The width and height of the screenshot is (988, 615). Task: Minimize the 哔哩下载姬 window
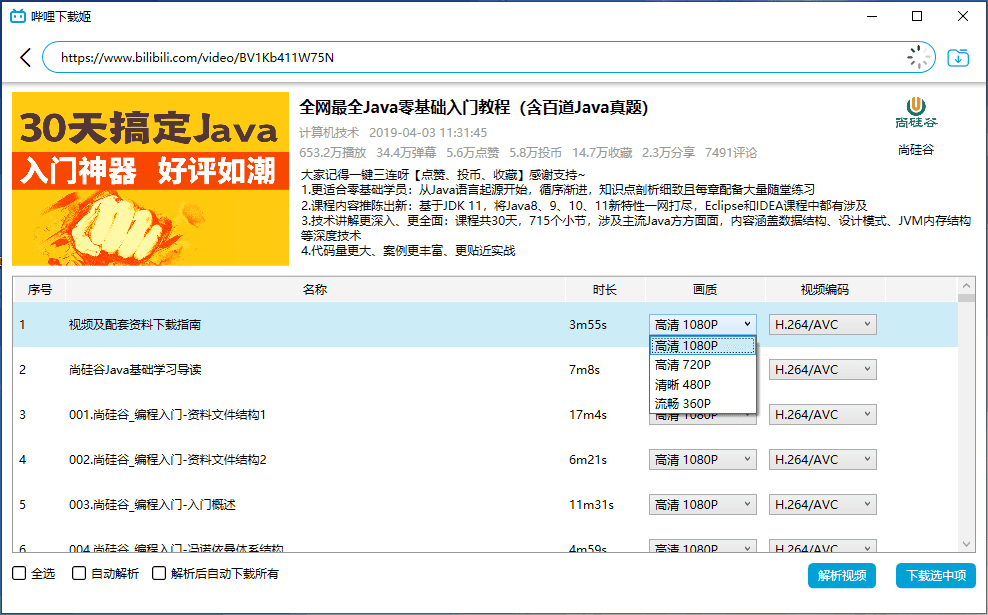point(871,16)
